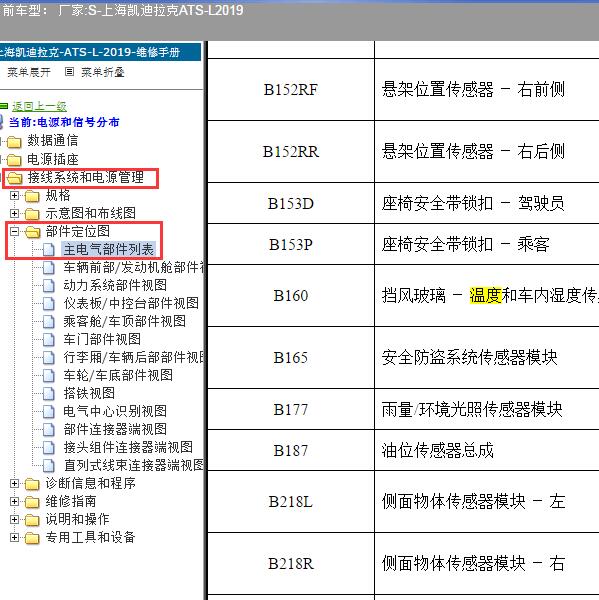Click 油位传感器总成 description
Screen dimensions: 599x600
pyautogui.click(x=437, y=450)
